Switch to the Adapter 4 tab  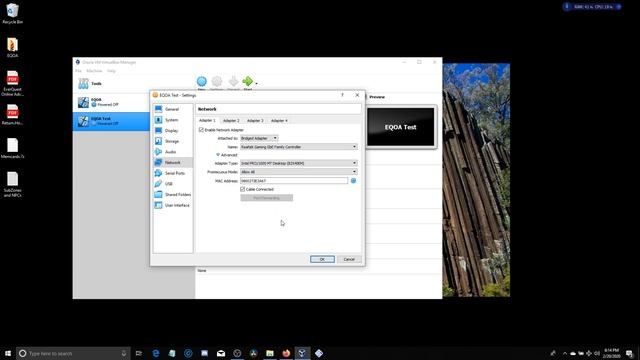279,120
